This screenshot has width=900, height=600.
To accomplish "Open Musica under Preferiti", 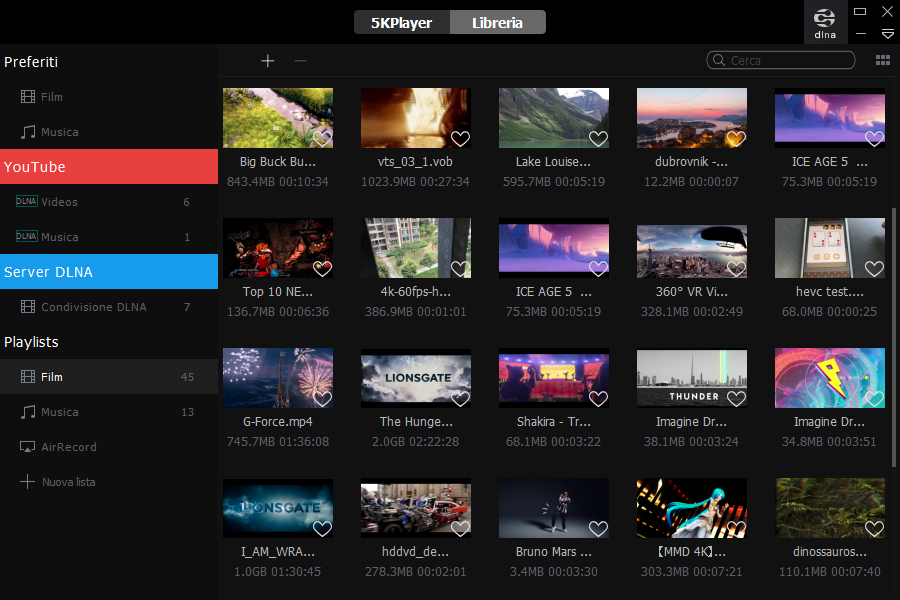I will (x=59, y=132).
